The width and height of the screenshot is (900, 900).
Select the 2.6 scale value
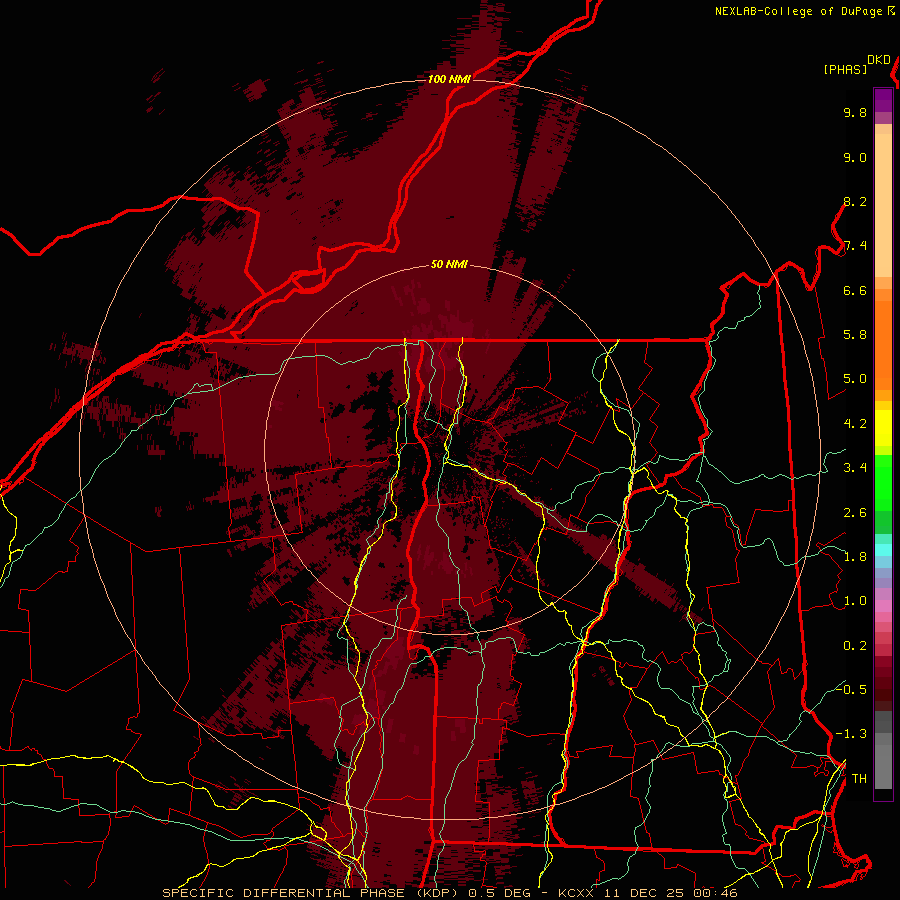pyautogui.click(x=855, y=512)
